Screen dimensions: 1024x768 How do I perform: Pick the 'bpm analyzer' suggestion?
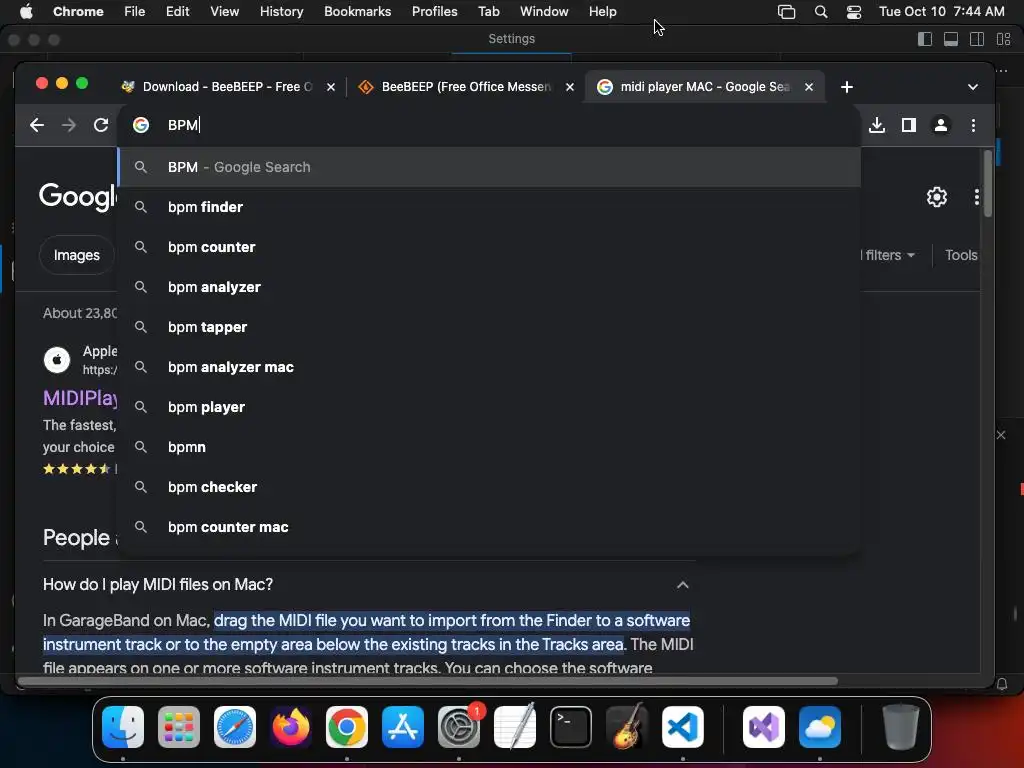click(489, 287)
